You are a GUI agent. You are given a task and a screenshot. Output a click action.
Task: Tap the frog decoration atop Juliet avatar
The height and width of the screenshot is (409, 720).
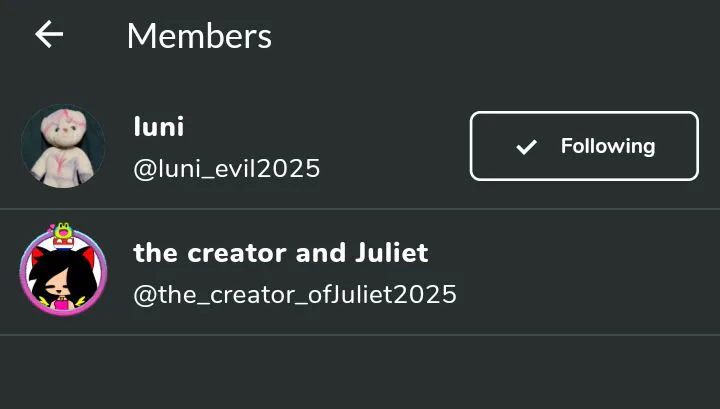point(63,232)
